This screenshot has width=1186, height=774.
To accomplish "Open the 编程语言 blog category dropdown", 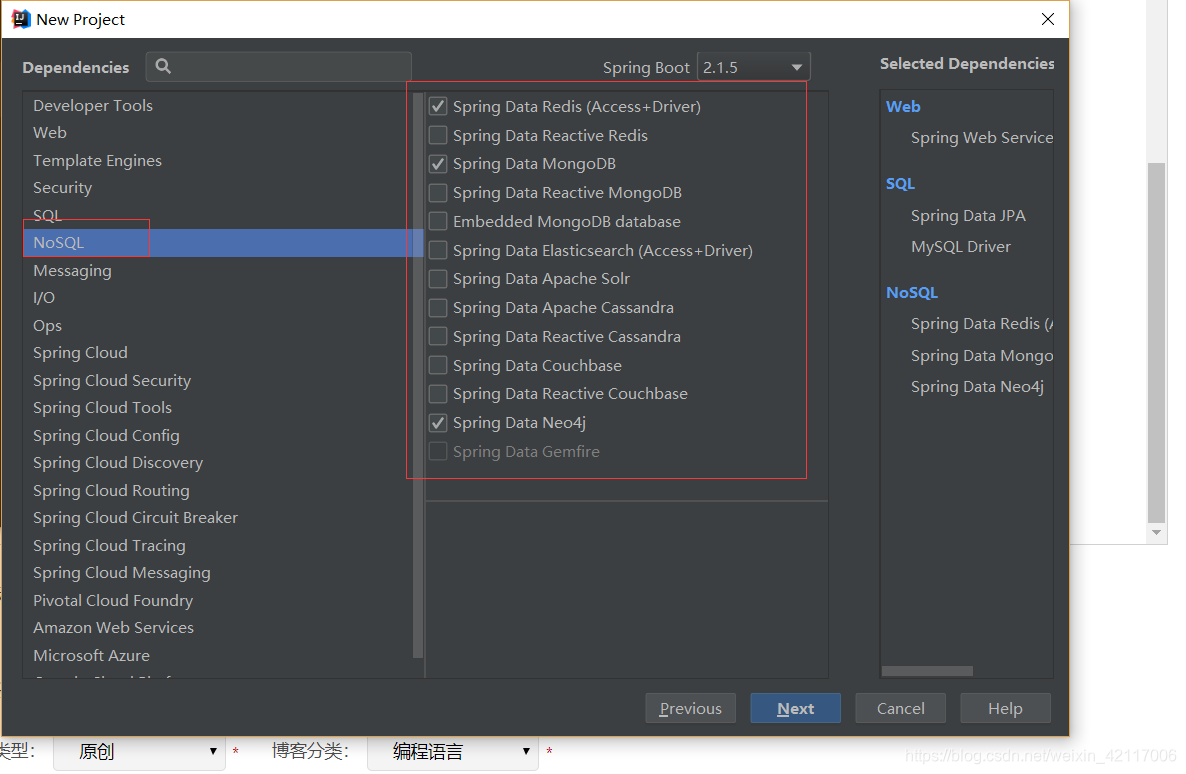I will [453, 751].
